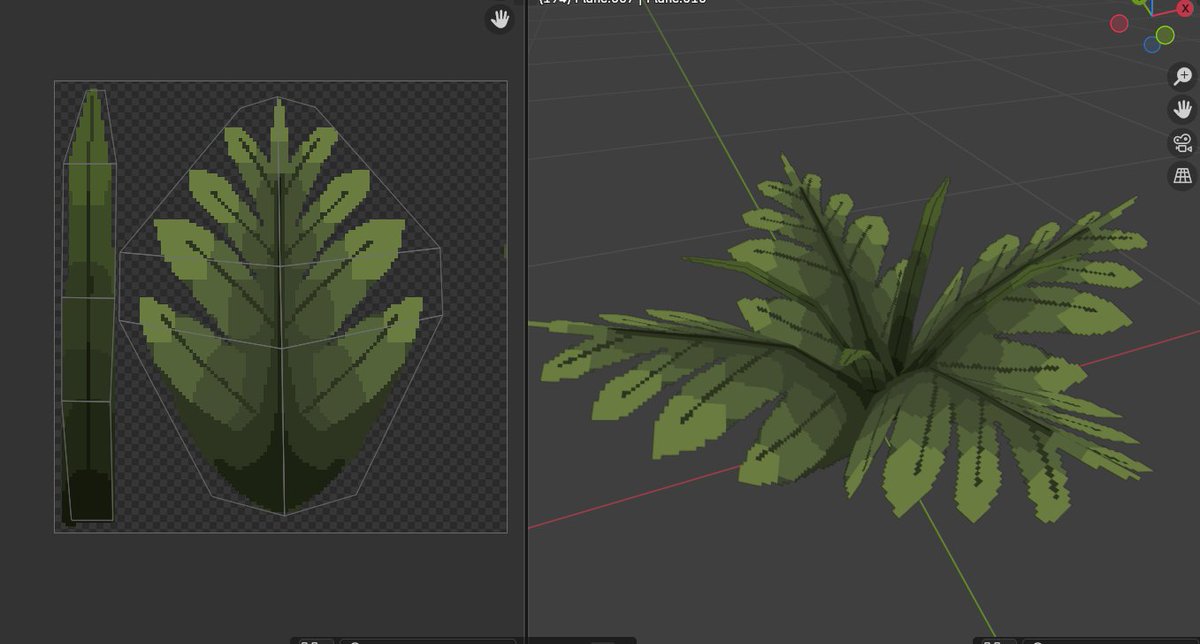This screenshot has width=1200, height=644.
Task: Click the plain red negative-X gizmo circle
Action: pyautogui.click(x=1119, y=23)
